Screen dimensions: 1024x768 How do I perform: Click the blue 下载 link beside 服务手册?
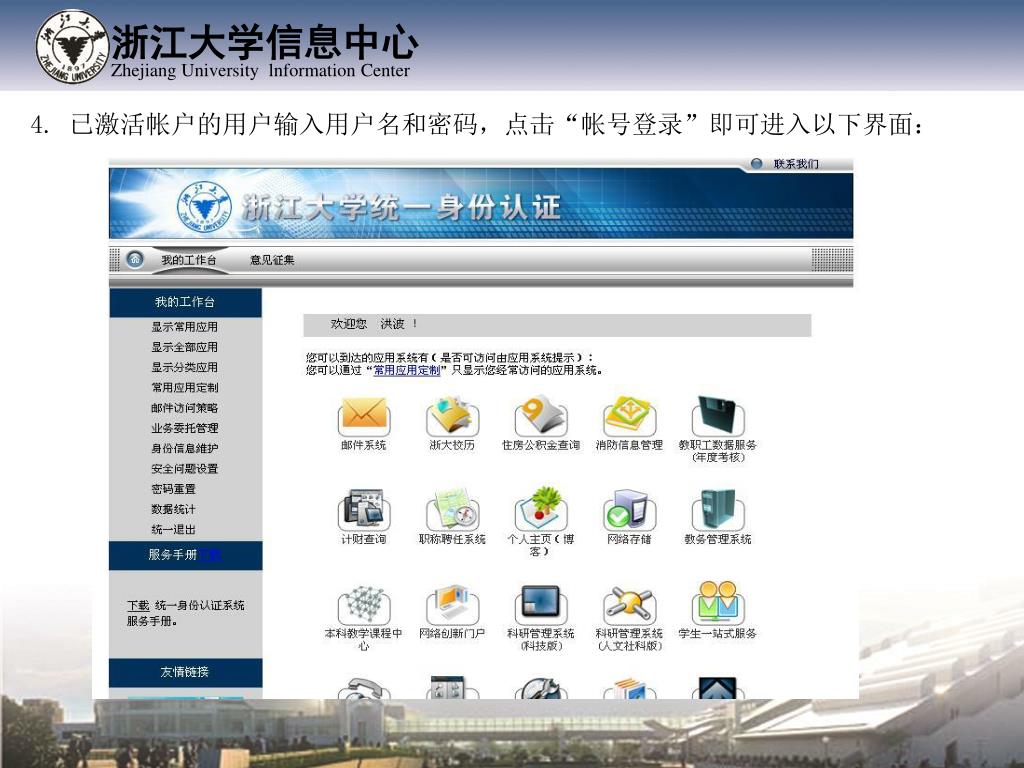coord(210,554)
